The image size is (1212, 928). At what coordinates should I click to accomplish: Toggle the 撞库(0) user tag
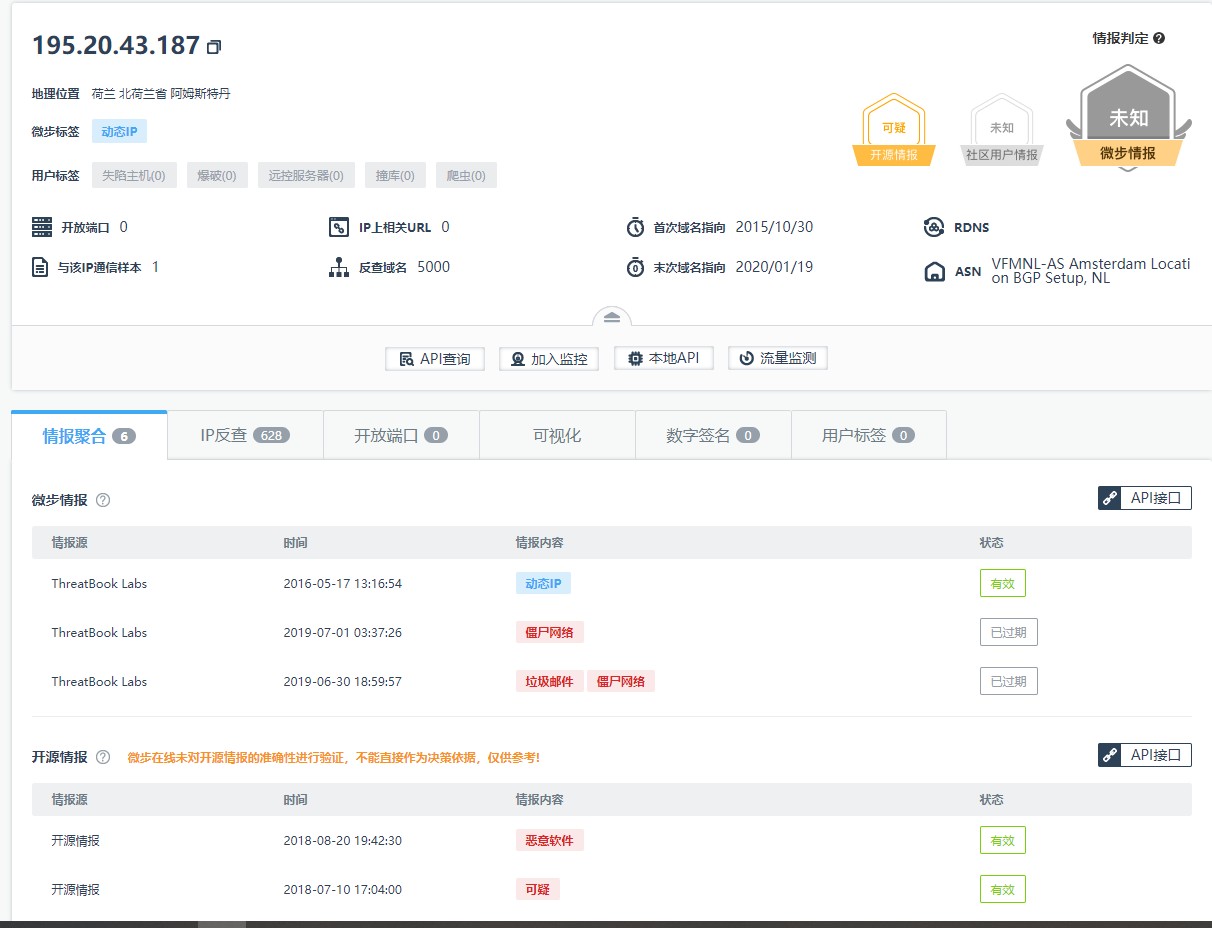[395, 176]
